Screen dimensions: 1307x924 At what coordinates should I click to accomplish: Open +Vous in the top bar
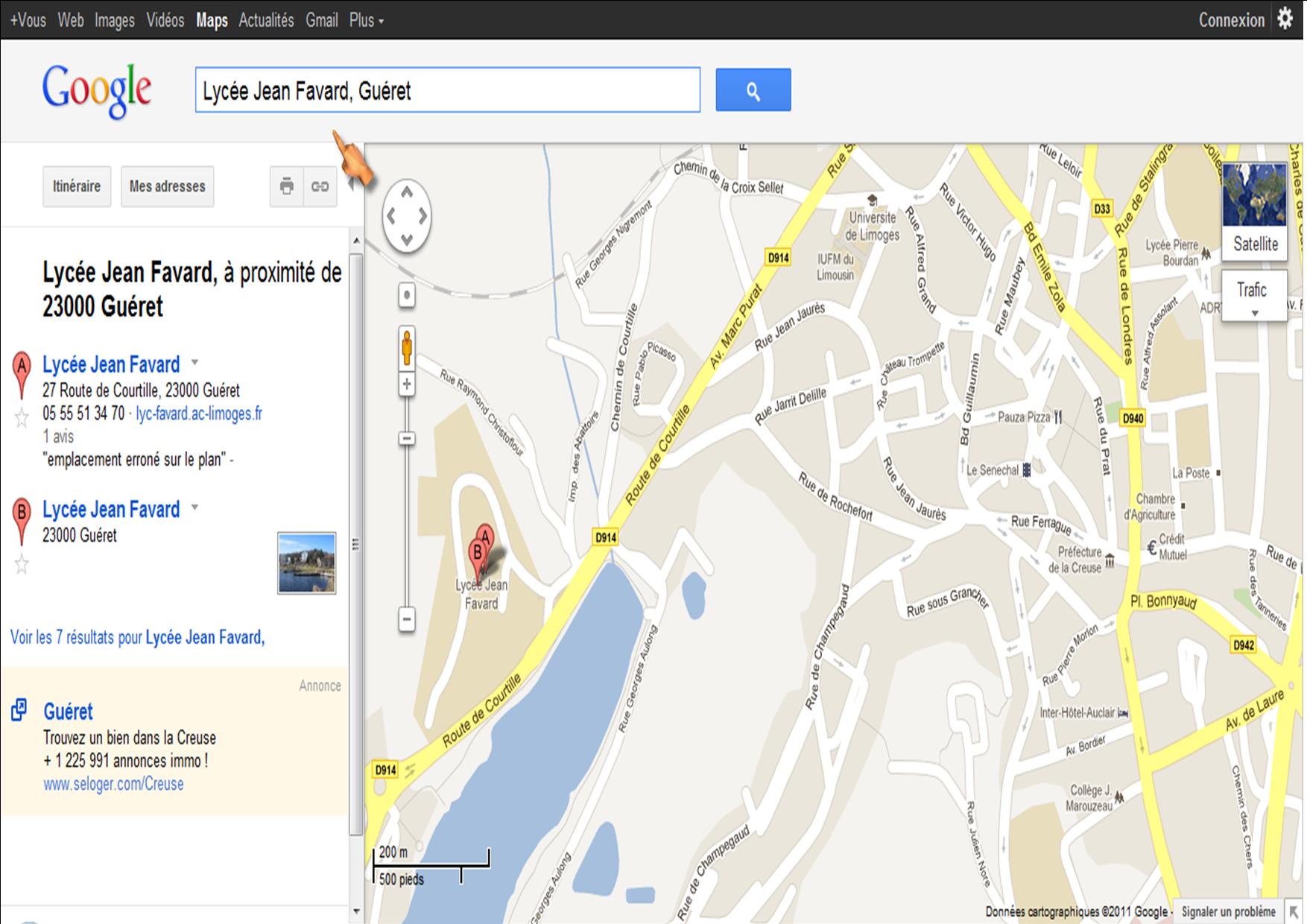pos(28,20)
